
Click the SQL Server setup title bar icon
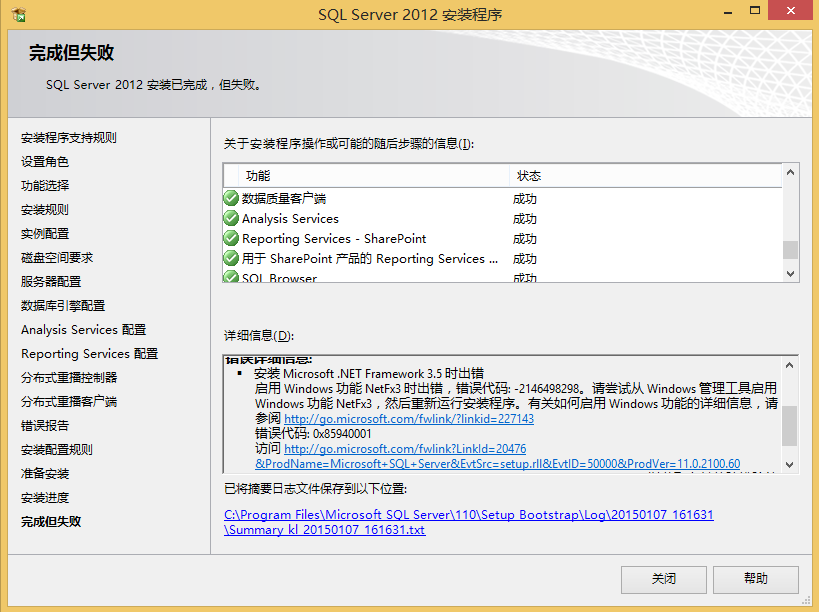tap(18, 14)
